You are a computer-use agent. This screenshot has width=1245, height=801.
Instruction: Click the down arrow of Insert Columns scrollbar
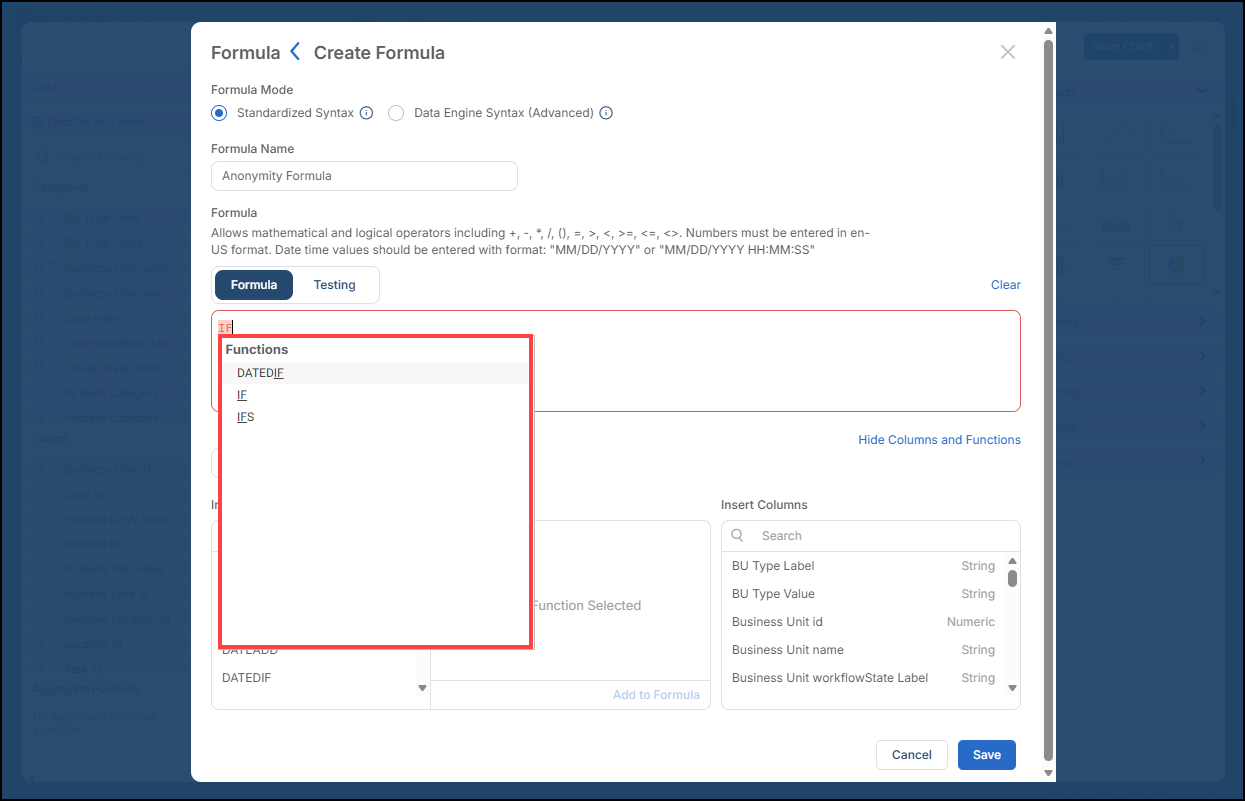click(x=1012, y=688)
